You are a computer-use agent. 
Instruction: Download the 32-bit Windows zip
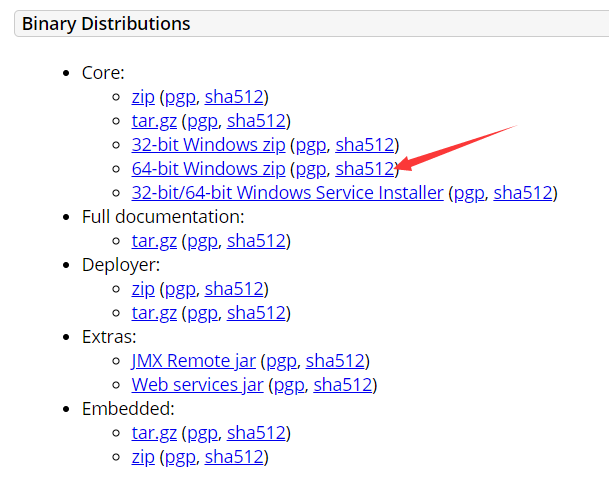pyautogui.click(x=209, y=145)
